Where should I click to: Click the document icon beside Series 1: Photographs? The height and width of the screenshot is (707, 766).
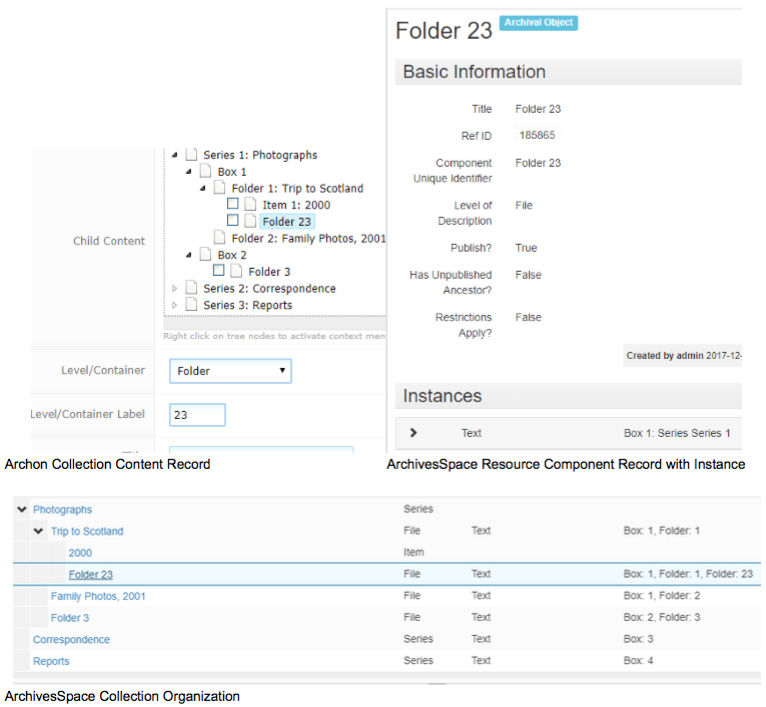[191, 155]
